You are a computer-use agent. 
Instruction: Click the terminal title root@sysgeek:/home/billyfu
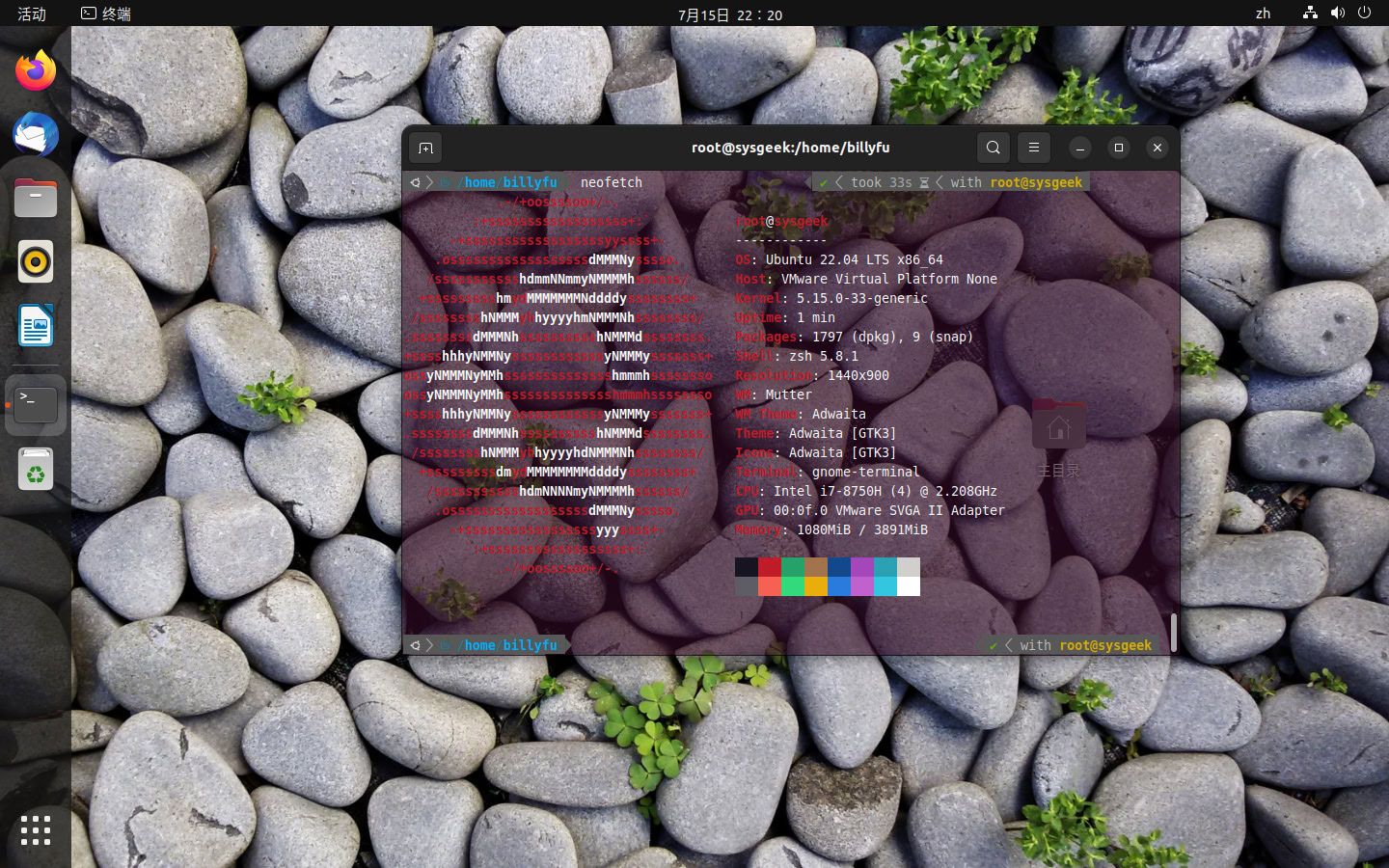tap(791, 148)
